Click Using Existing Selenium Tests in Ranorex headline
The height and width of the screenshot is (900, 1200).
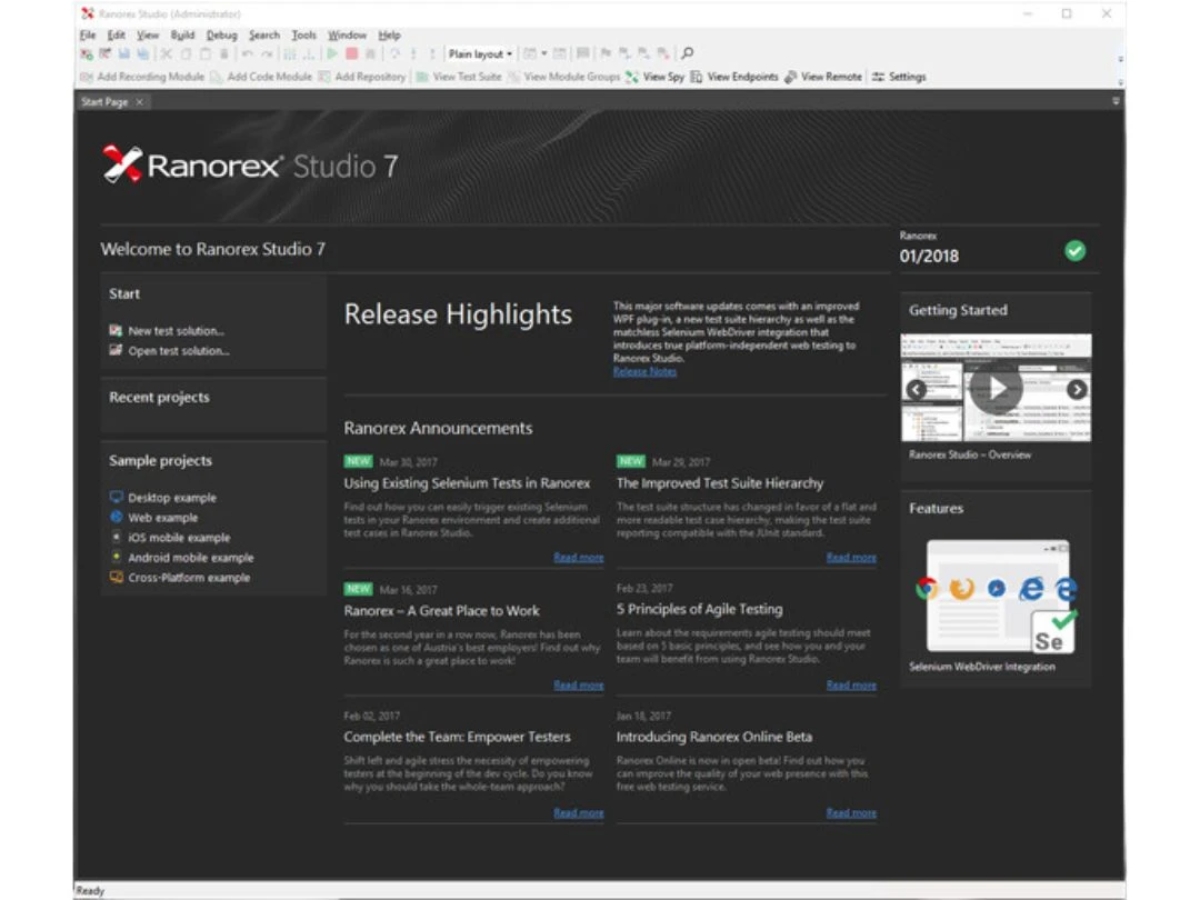pos(467,483)
